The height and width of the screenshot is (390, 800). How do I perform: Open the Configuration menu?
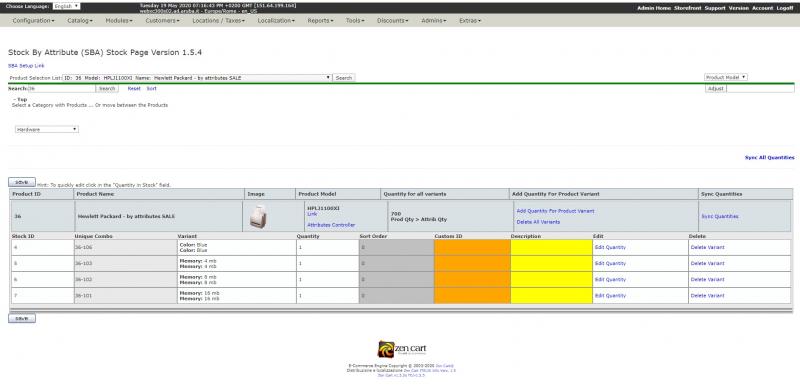pyautogui.click(x=33, y=20)
